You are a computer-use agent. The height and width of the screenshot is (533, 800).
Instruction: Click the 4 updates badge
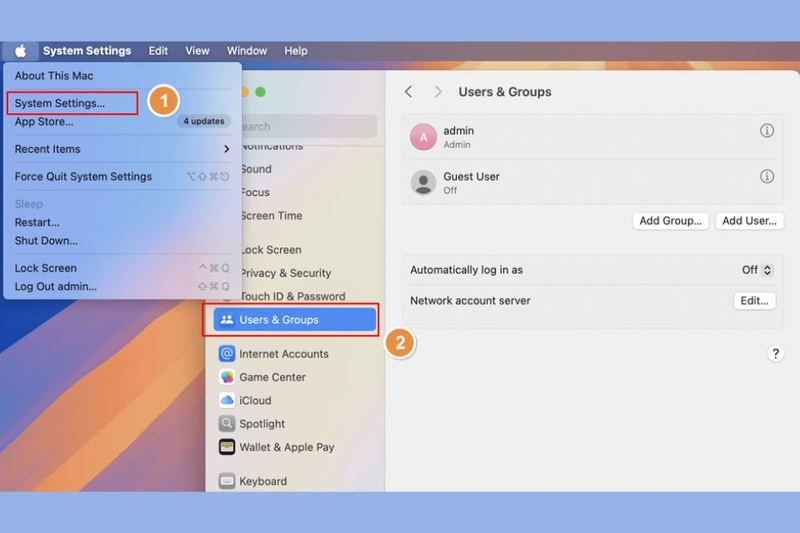pyautogui.click(x=204, y=121)
